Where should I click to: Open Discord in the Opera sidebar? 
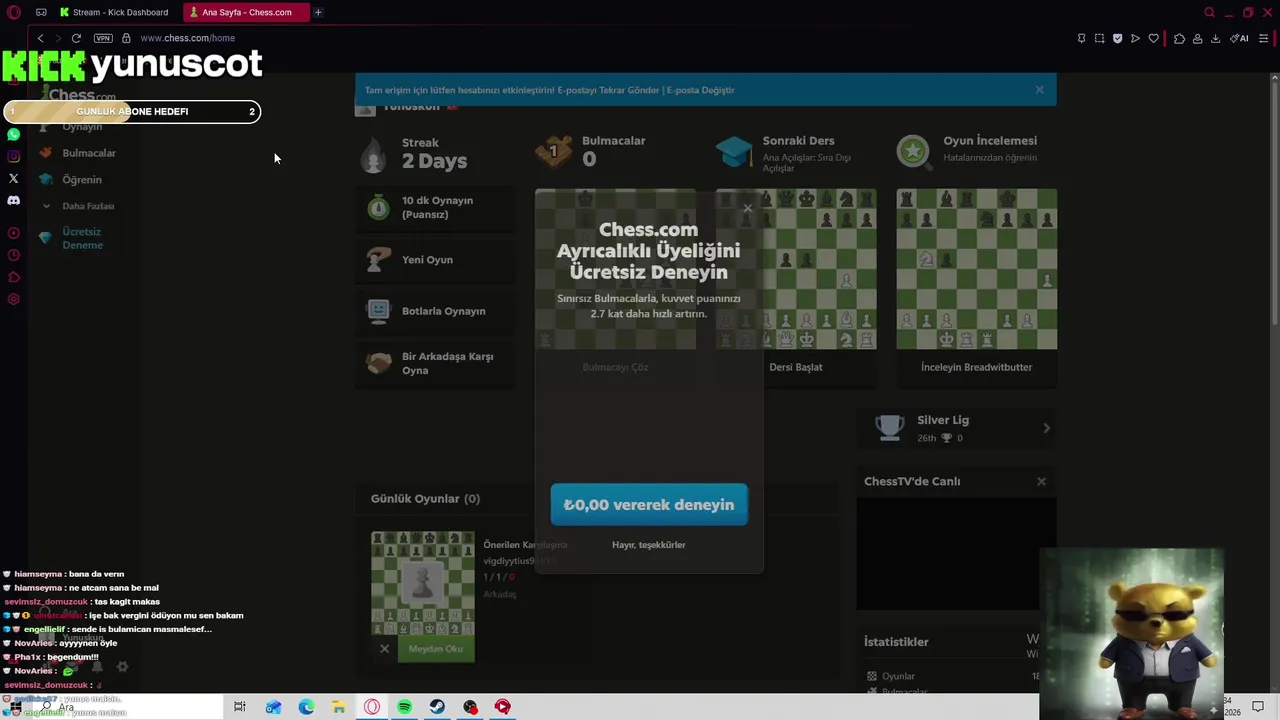(13, 201)
